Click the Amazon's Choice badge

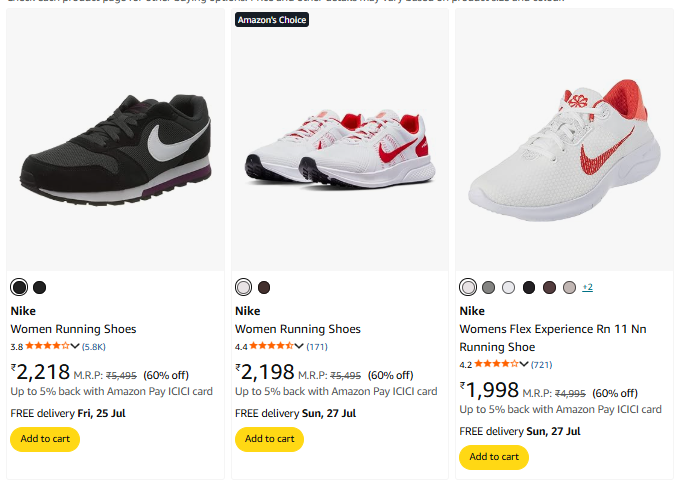tap(272, 19)
